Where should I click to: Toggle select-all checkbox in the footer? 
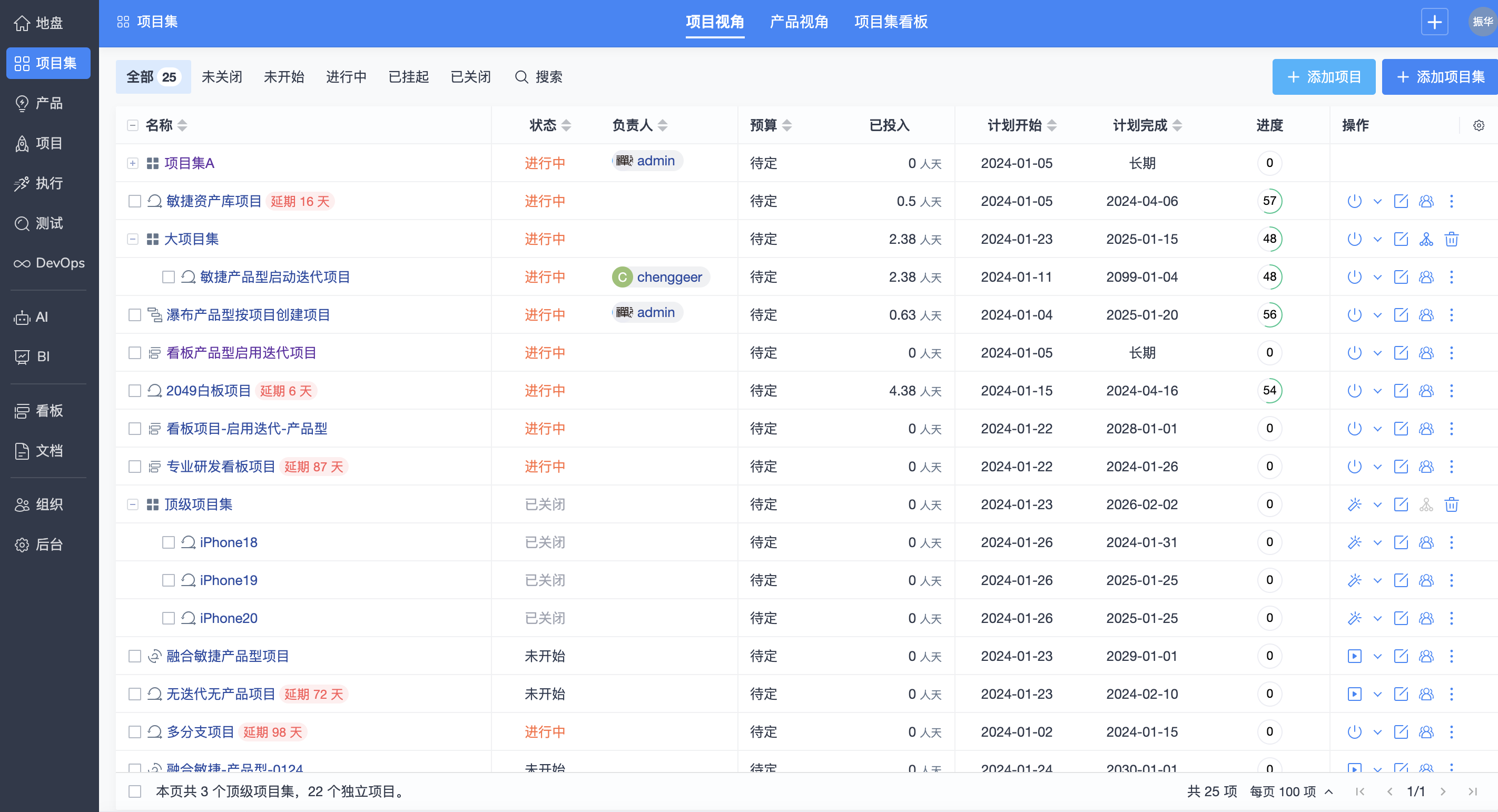[x=135, y=791]
